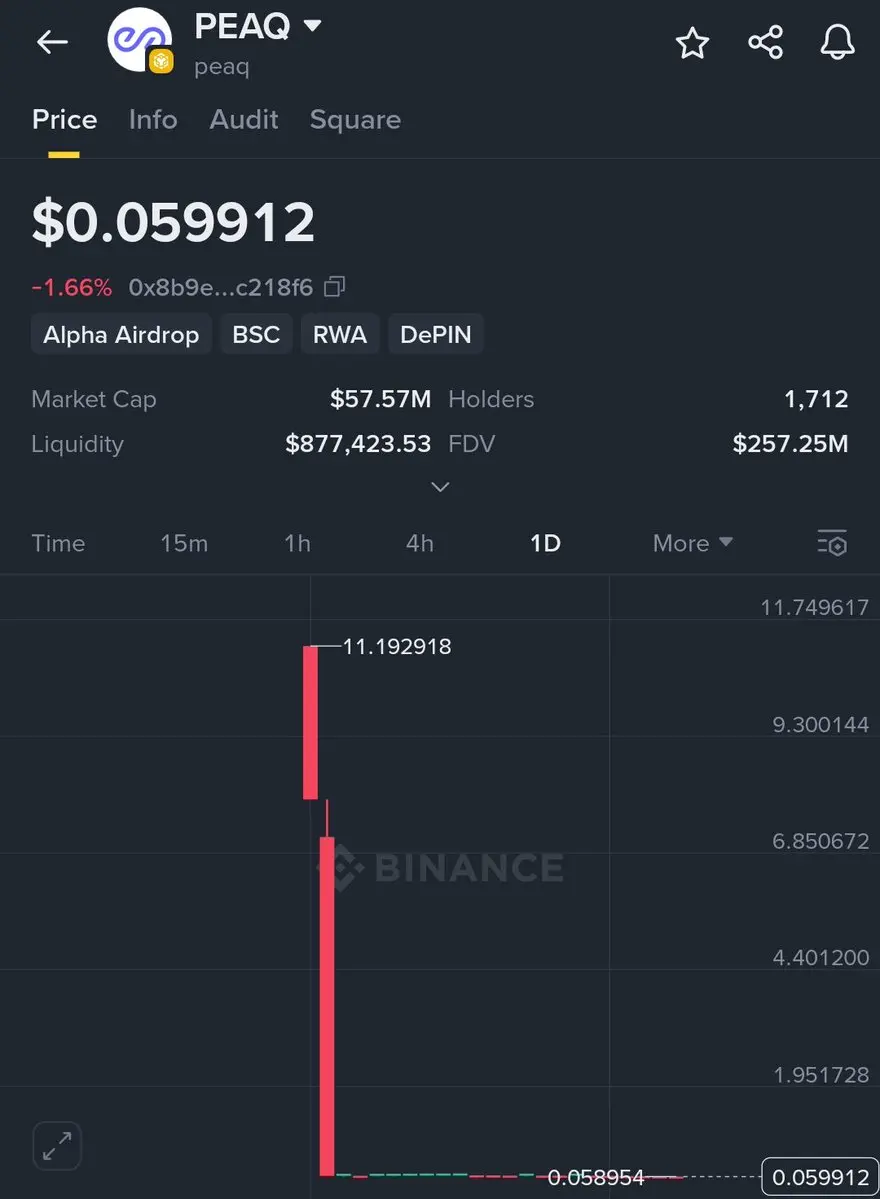Select the 4h chart interval
This screenshot has width=880, height=1199.
(x=420, y=543)
